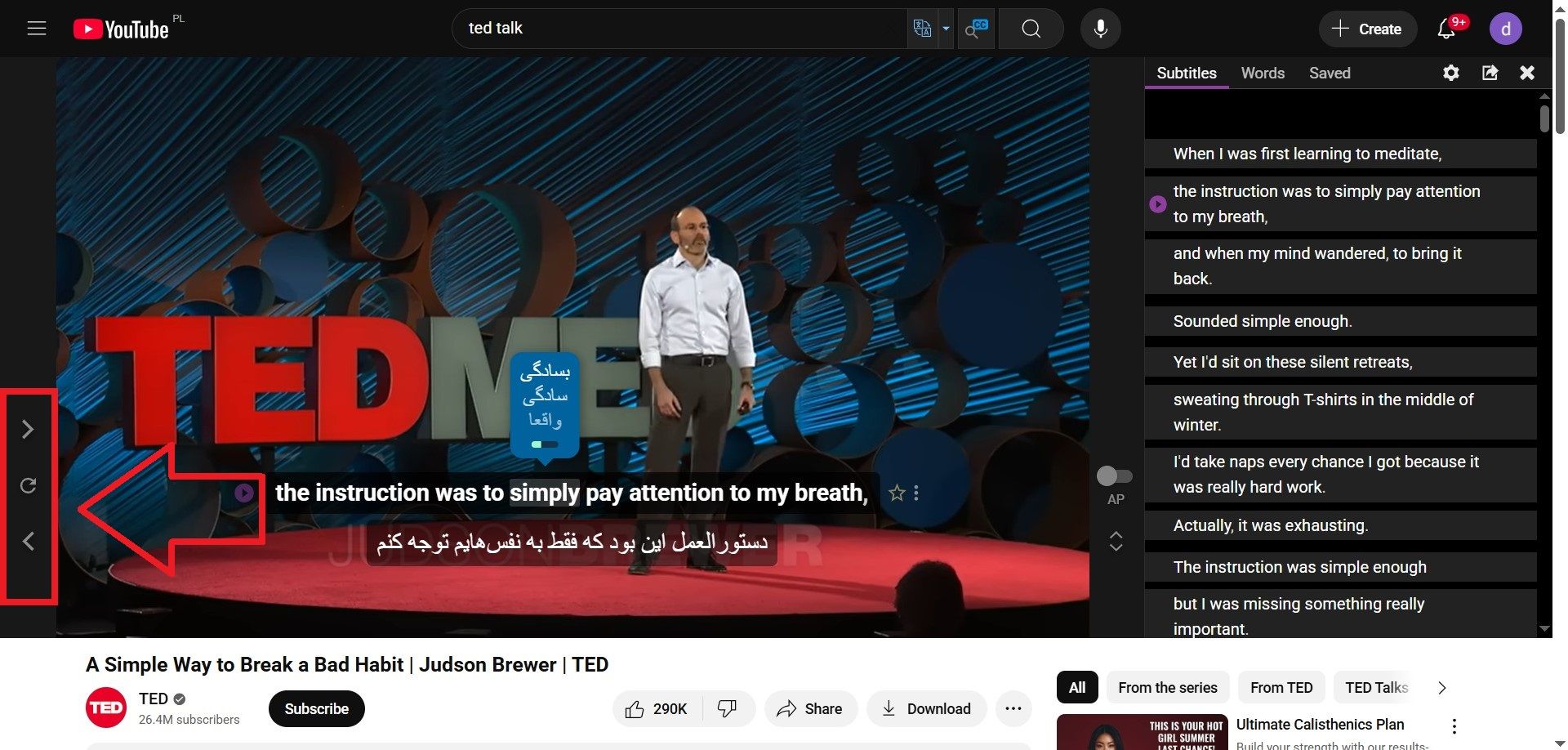
Task: Open YouTube notifications bell
Action: 1446,29
